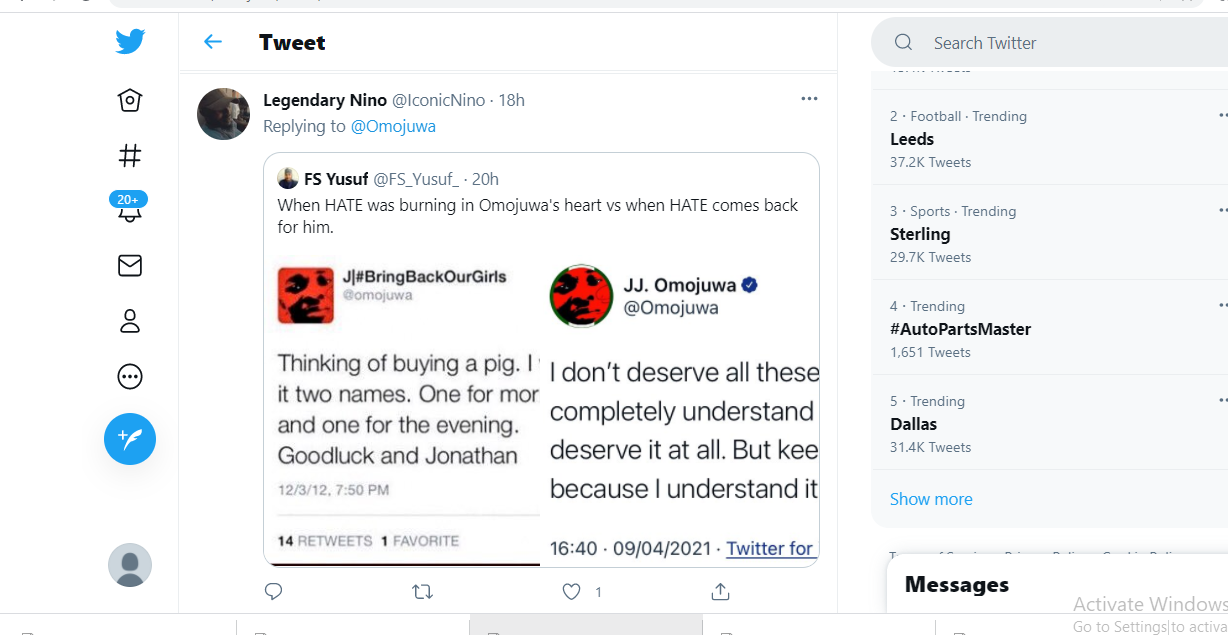
Task: Select the #AutoPartsMaster trending topic
Action: (960, 329)
